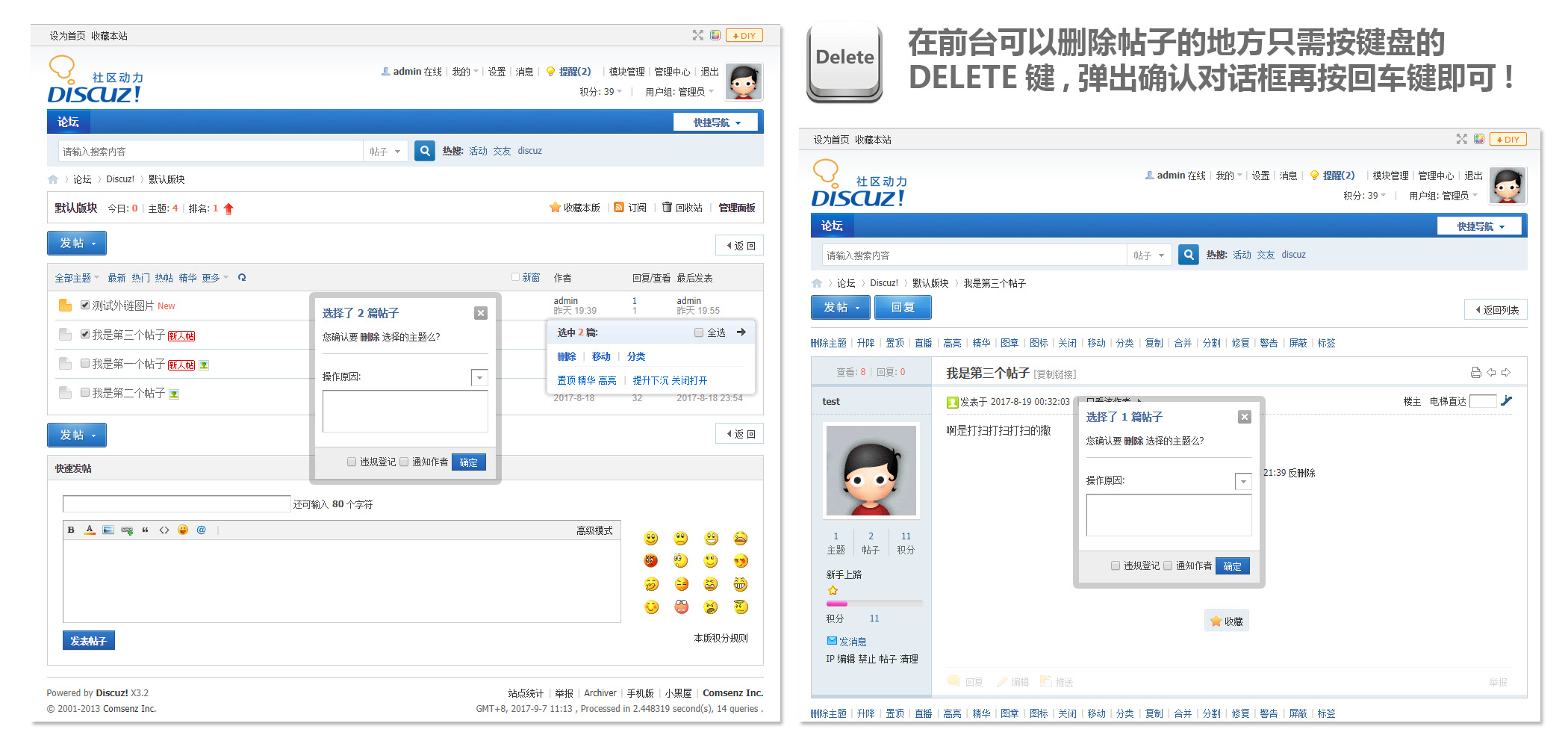This screenshot has height=750, width=1568.
Task: Select 论坛 nav tab on forum list page
Action: [68, 122]
